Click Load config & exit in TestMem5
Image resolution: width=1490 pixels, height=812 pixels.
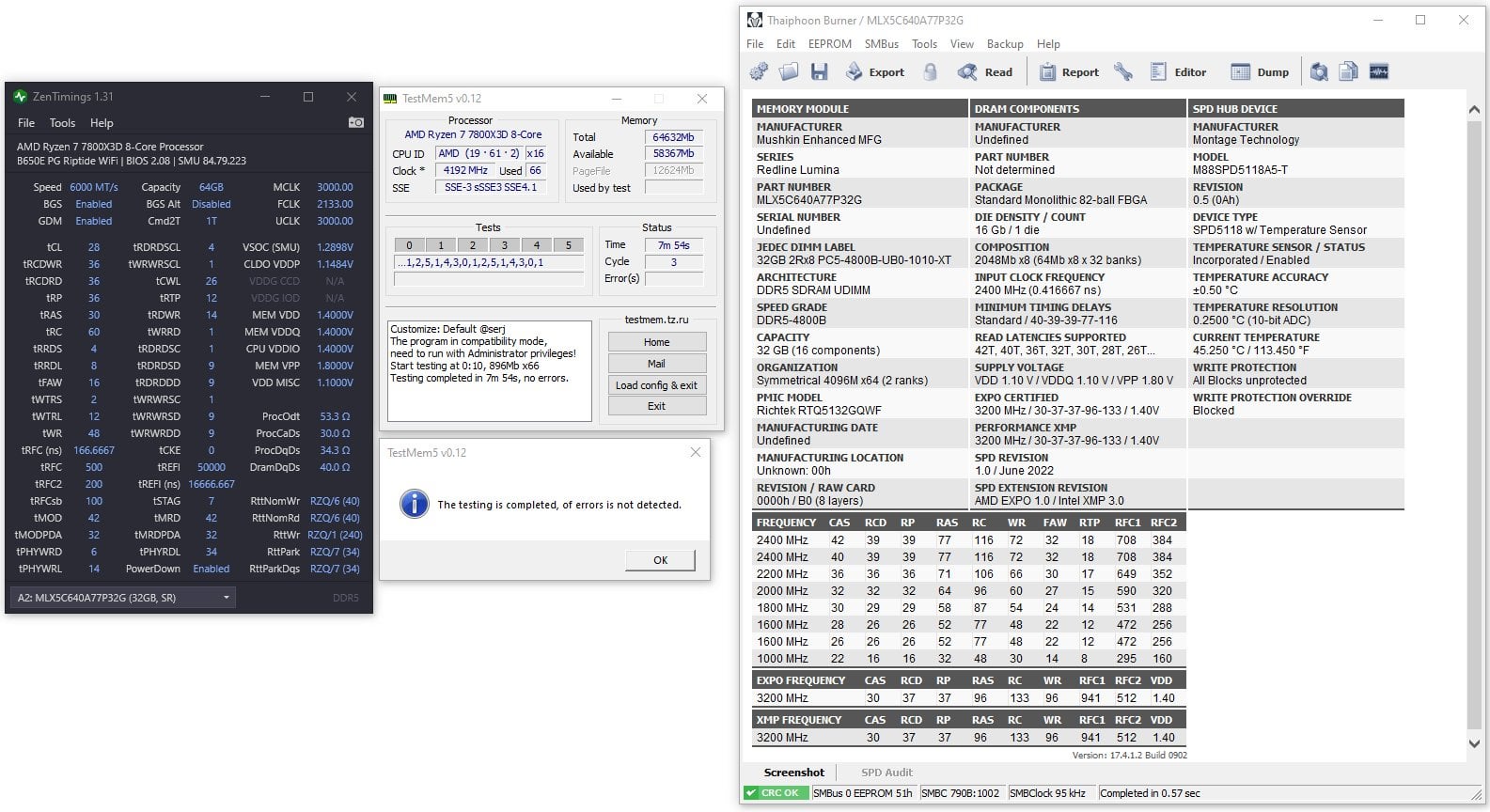(656, 385)
